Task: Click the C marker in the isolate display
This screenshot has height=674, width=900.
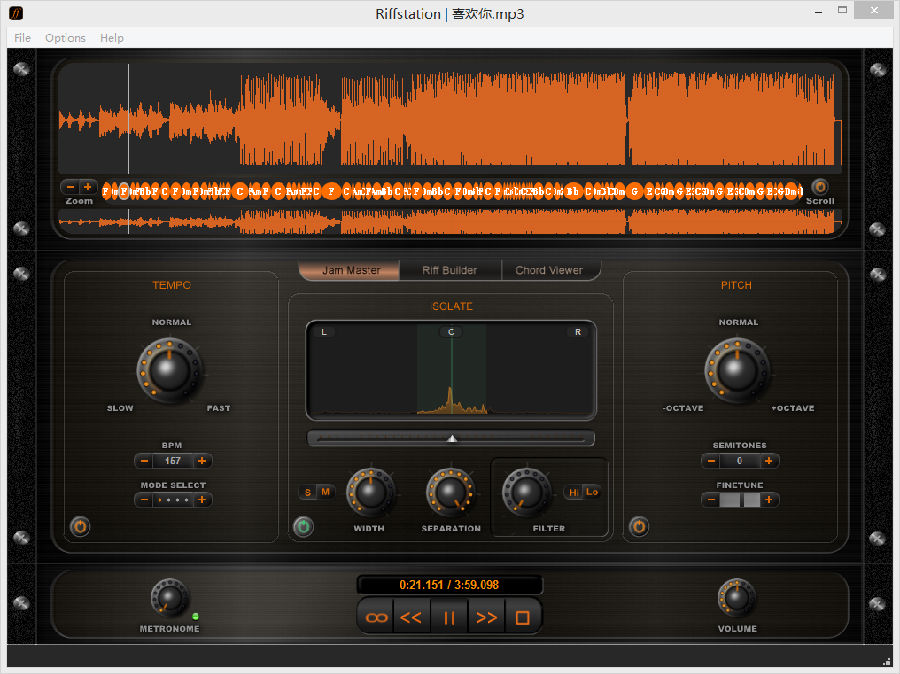Action: tap(451, 332)
